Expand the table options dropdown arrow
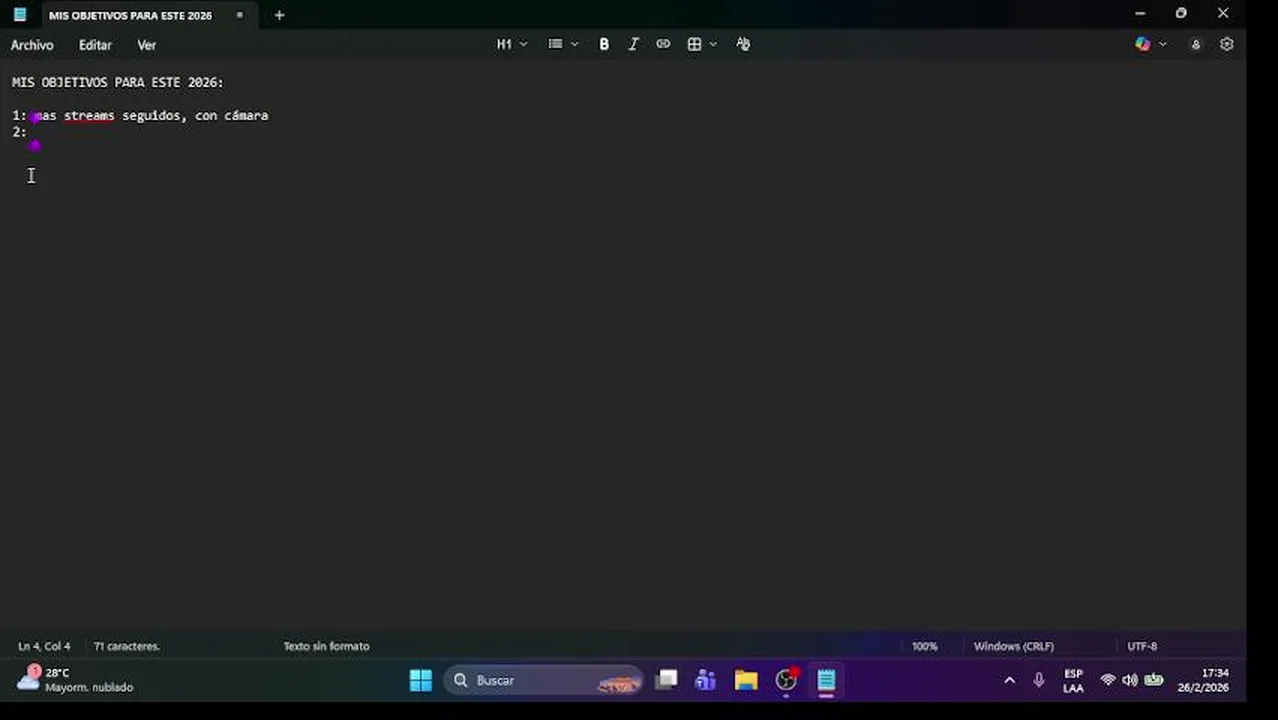1278x720 pixels. 713,44
